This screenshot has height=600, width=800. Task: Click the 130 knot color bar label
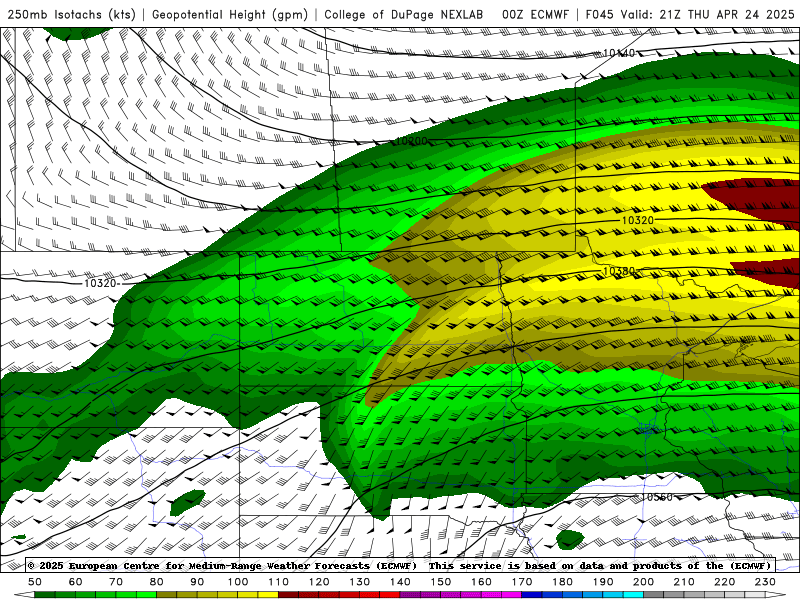(360, 582)
